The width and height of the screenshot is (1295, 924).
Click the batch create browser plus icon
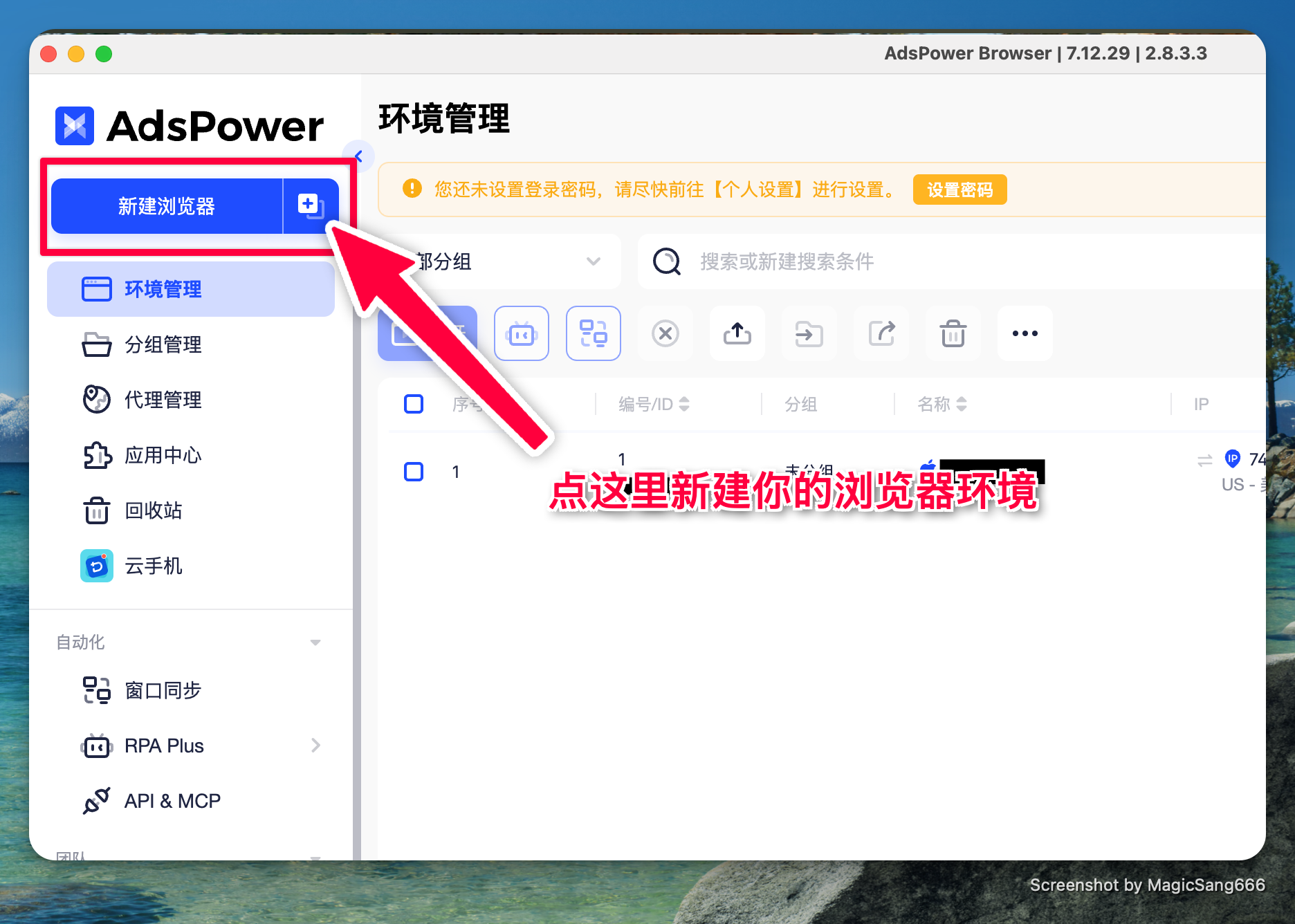311,206
